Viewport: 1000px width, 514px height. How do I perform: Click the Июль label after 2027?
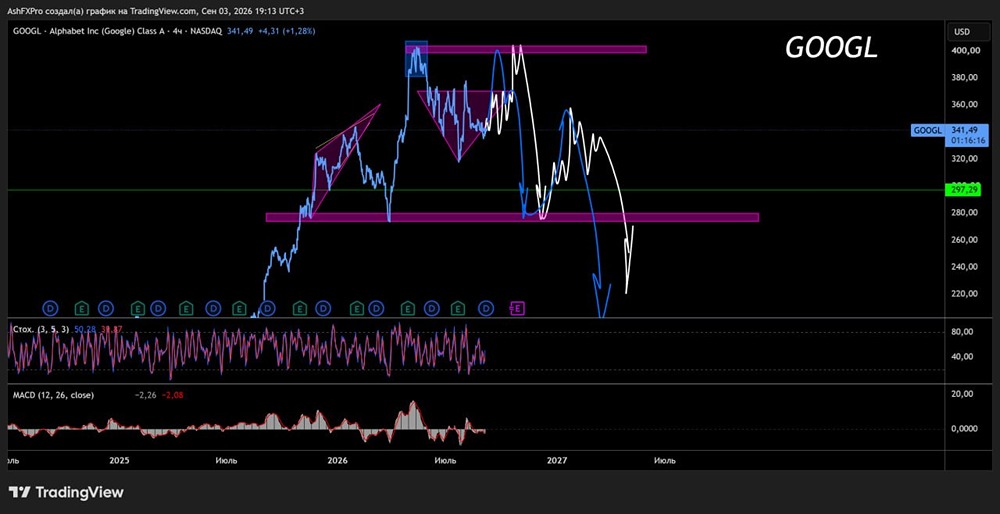(x=665, y=460)
